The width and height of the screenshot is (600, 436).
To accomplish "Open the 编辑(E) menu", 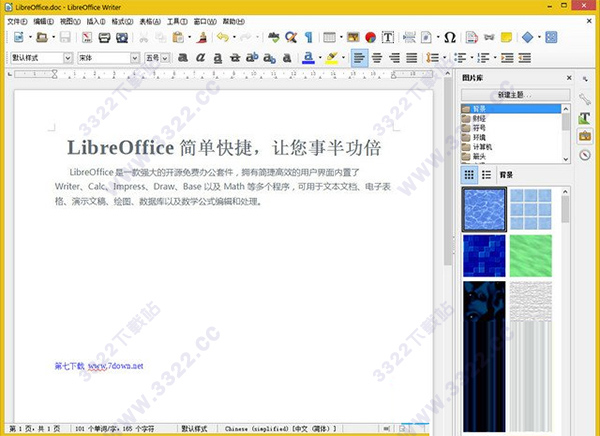I will pos(44,21).
